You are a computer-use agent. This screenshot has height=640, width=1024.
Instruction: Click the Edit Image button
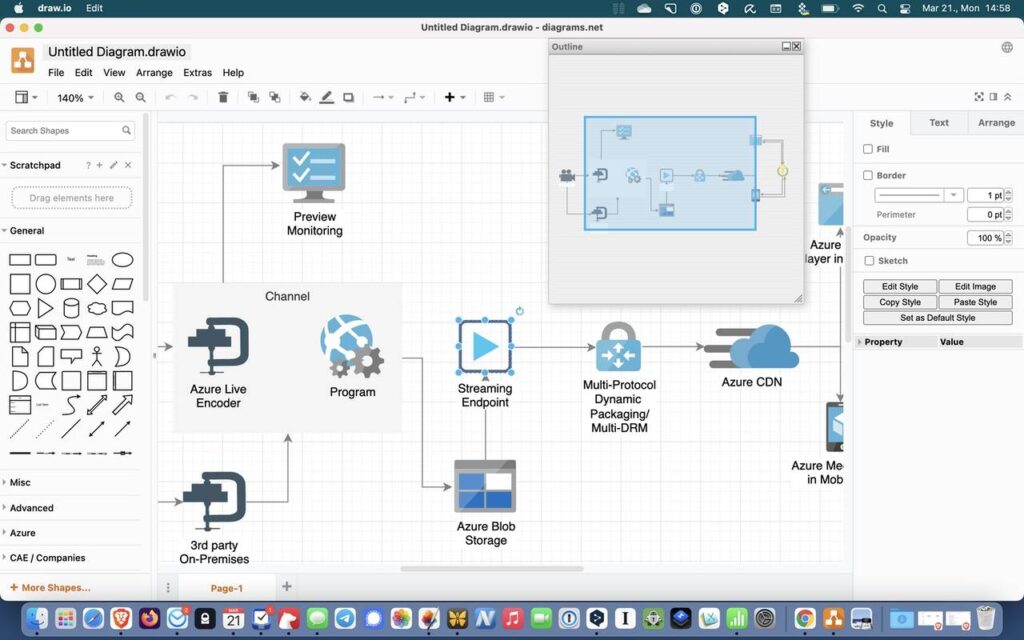[975, 287]
